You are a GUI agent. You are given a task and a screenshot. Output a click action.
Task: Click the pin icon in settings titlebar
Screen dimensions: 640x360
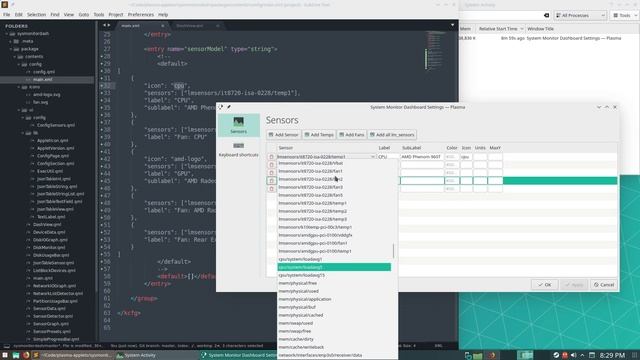tap(229, 107)
